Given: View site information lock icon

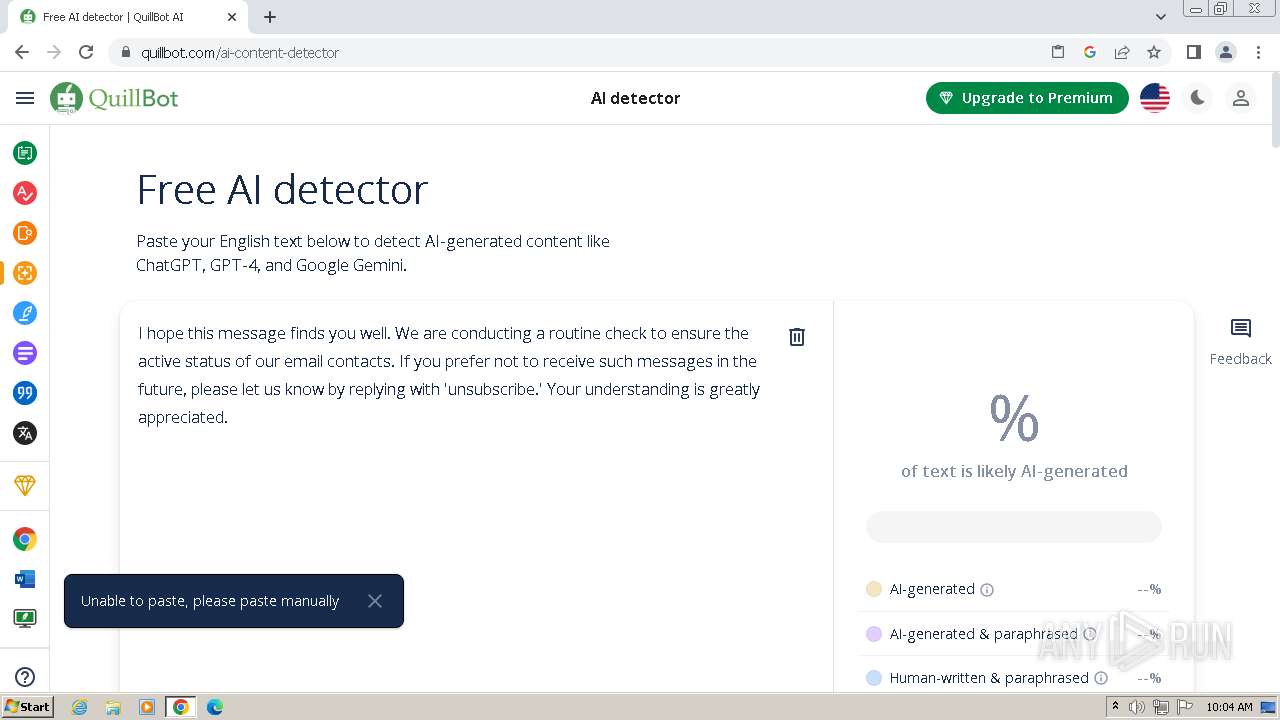Looking at the screenshot, I should (126, 52).
